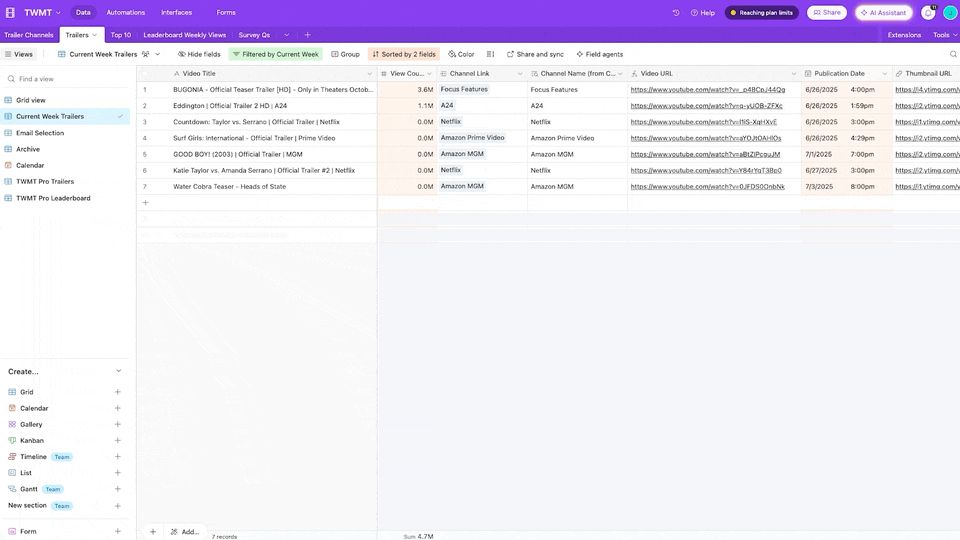
Task: Toggle the Views sidebar
Action: tap(18, 54)
